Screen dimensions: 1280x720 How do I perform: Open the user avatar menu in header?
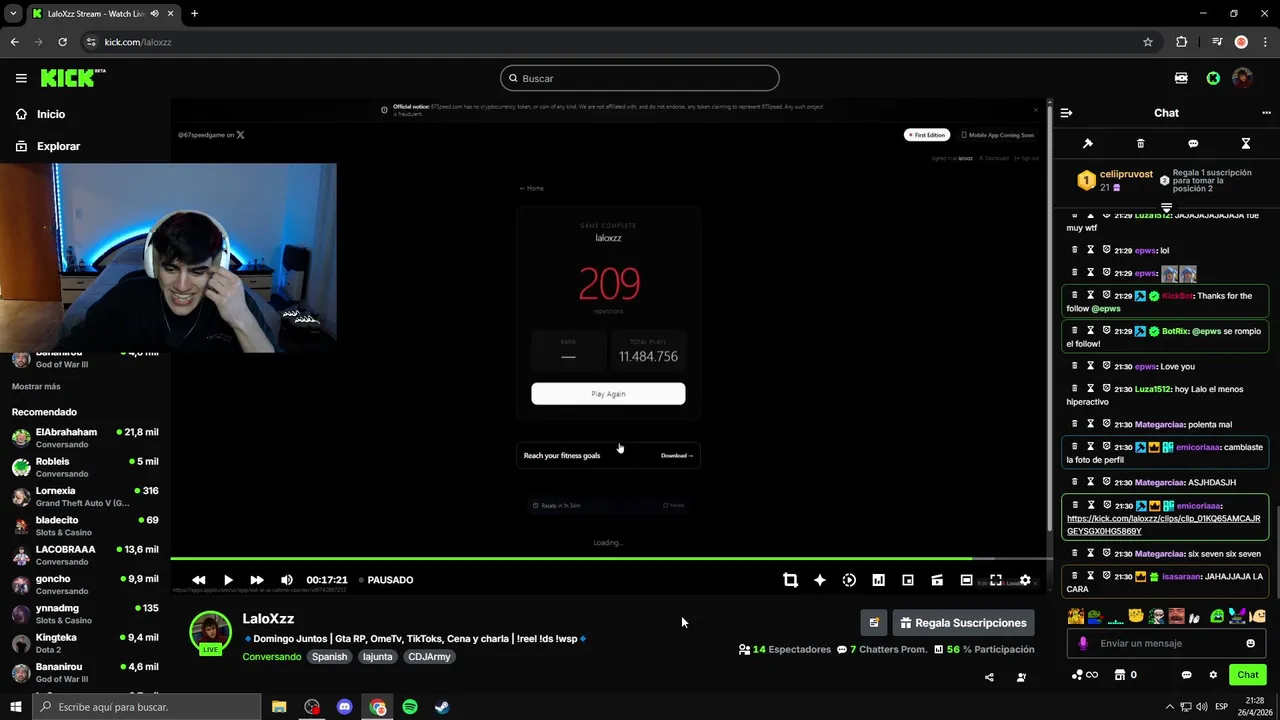tap(1242, 78)
